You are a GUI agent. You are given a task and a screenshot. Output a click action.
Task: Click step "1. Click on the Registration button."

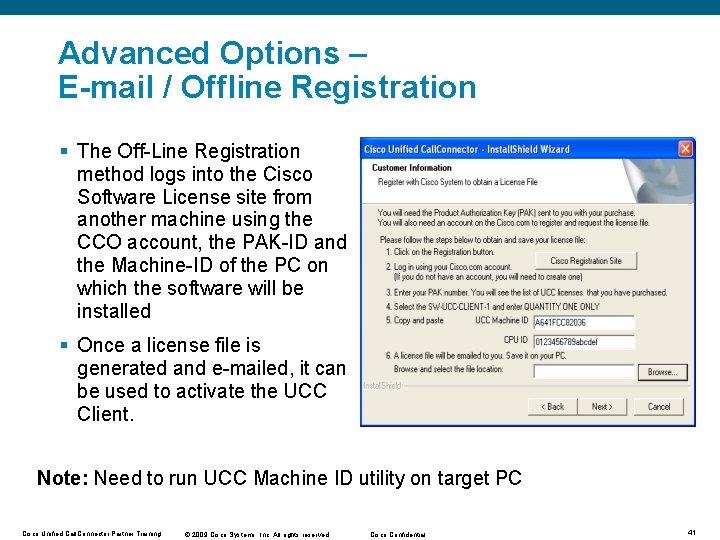point(440,252)
